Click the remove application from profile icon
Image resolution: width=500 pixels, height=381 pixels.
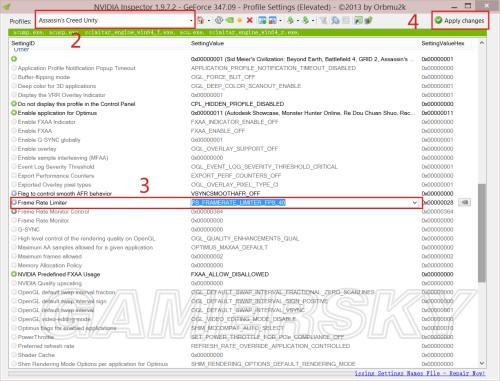tap(273, 20)
